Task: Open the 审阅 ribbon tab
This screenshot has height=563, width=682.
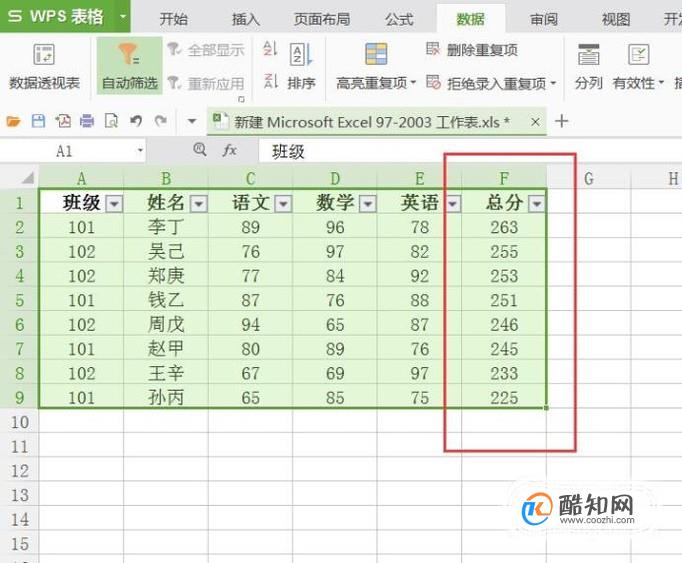Action: 544,19
